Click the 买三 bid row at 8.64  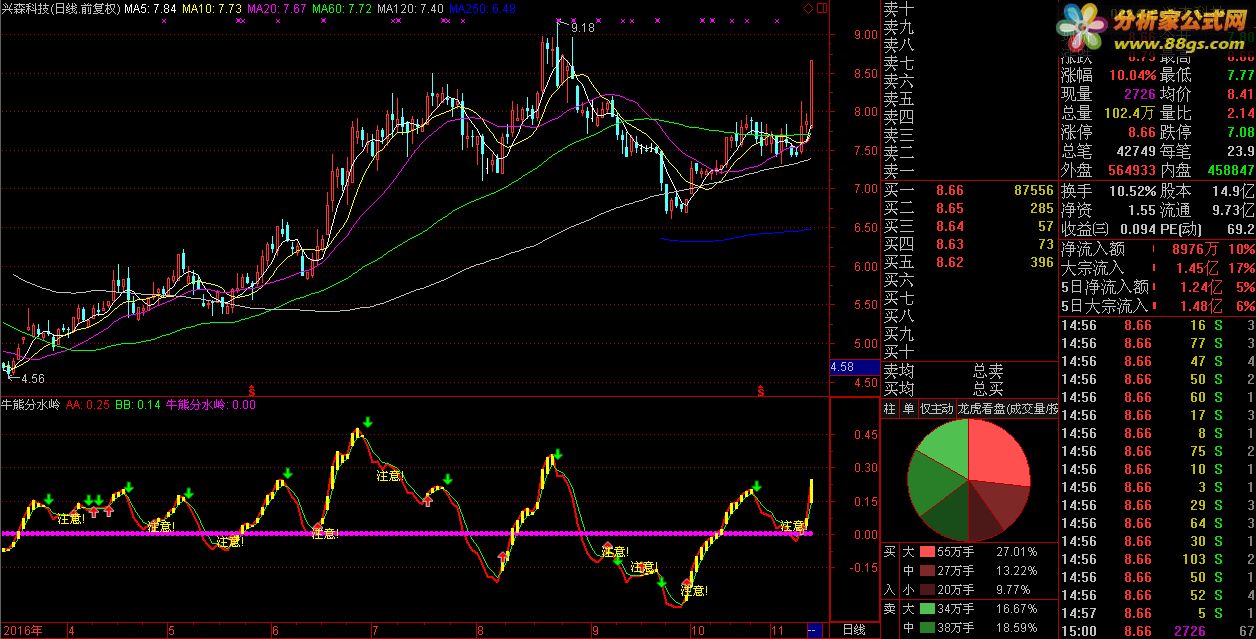(968, 226)
